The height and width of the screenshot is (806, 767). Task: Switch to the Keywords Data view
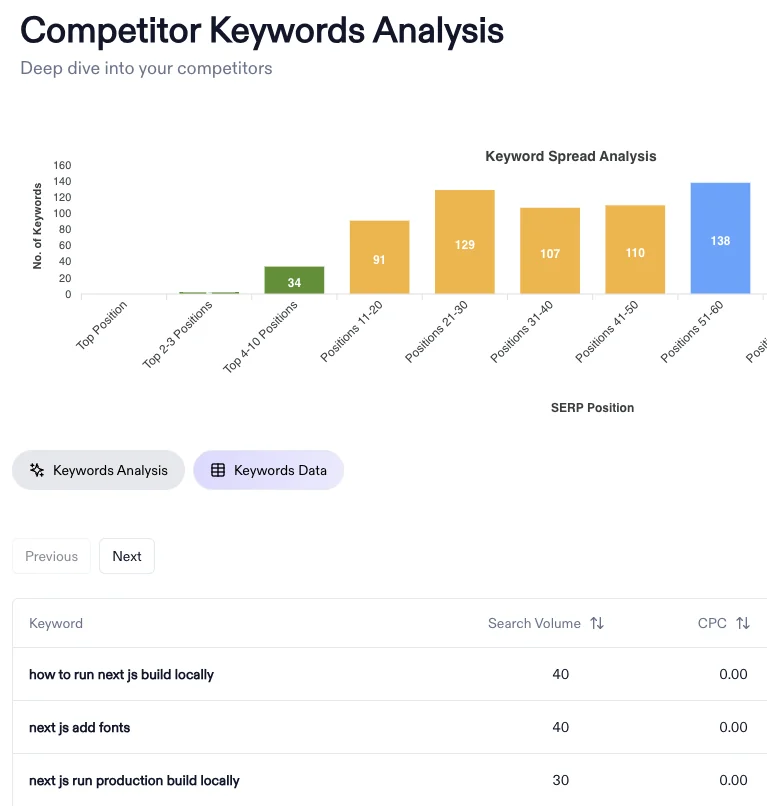point(268,469)
